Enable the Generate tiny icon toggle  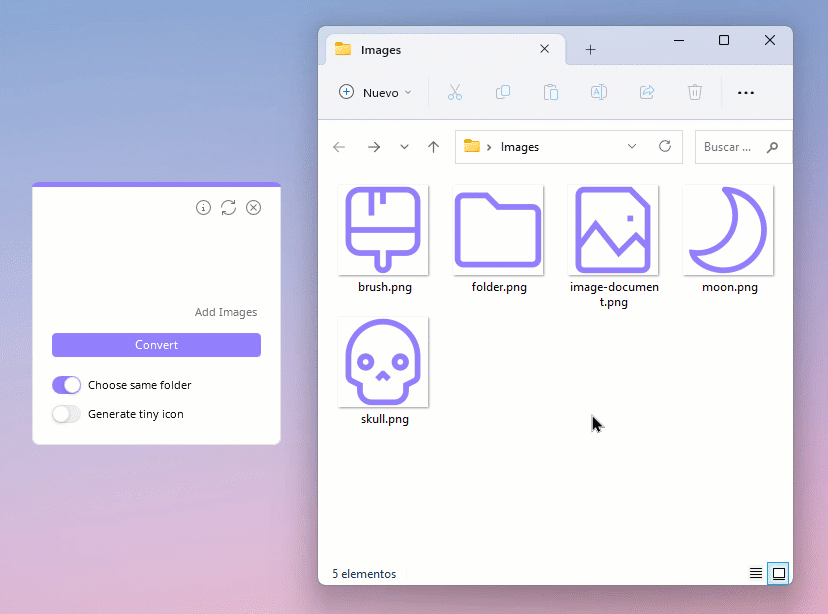[x=66, y=414]
